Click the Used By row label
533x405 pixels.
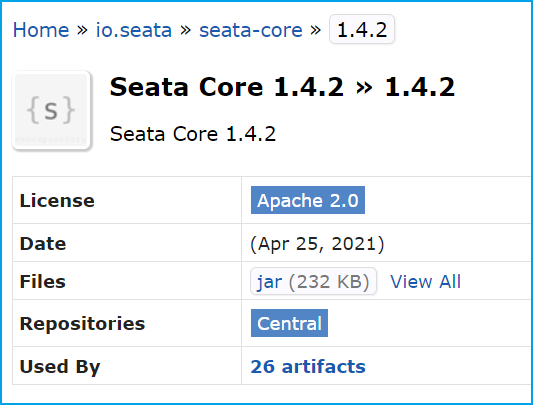coord(60,367)
